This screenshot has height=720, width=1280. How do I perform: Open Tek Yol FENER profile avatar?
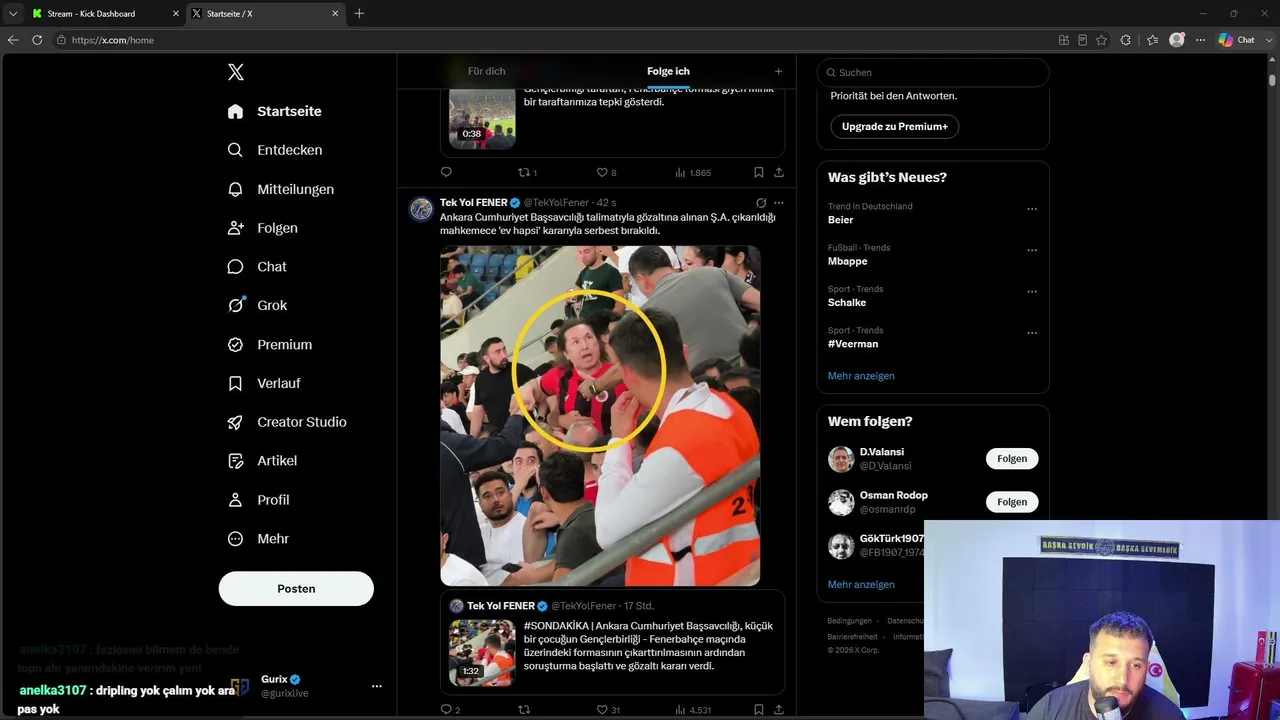click(421, 209)
